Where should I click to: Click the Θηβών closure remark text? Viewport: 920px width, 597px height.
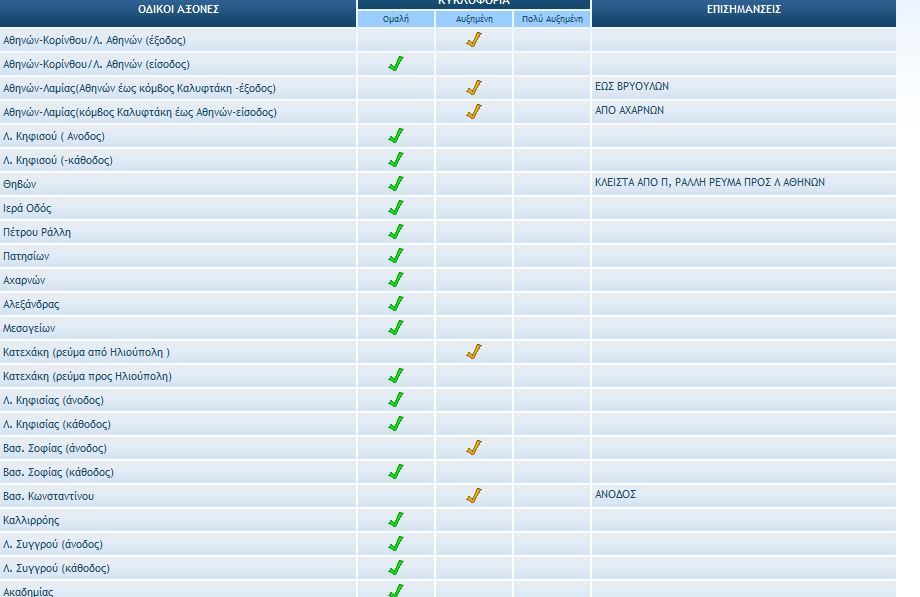[x=709, y=183]
